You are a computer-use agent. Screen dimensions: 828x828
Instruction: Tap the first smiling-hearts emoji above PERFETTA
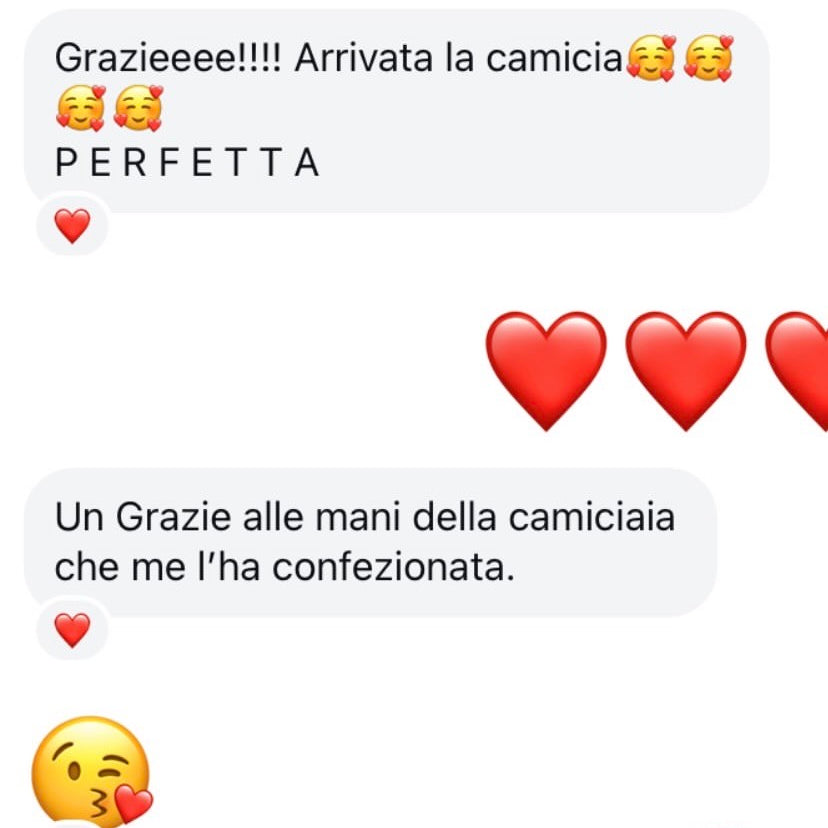81,108
